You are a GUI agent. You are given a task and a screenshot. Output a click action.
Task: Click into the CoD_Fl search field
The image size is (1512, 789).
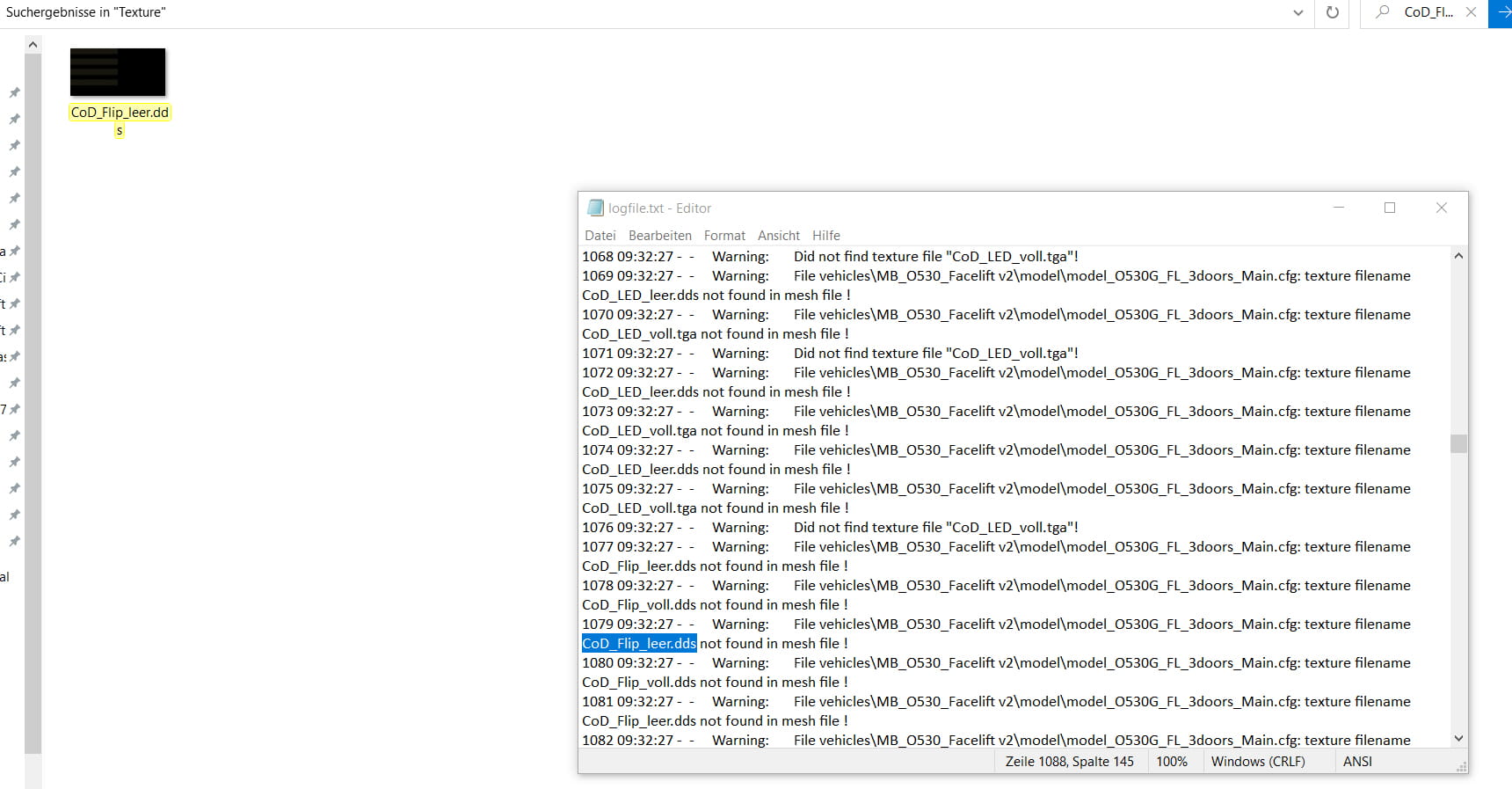(1428, 12)
